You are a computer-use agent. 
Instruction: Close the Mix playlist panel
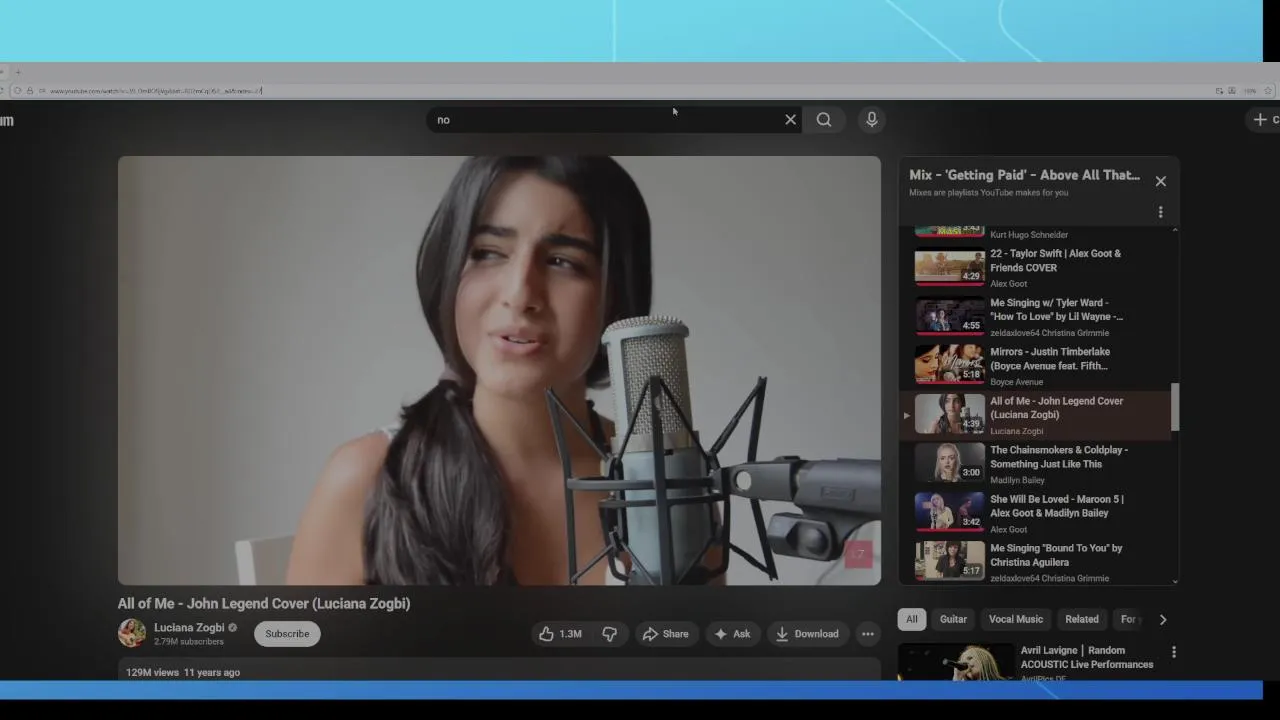click(x=1161, y=181)
